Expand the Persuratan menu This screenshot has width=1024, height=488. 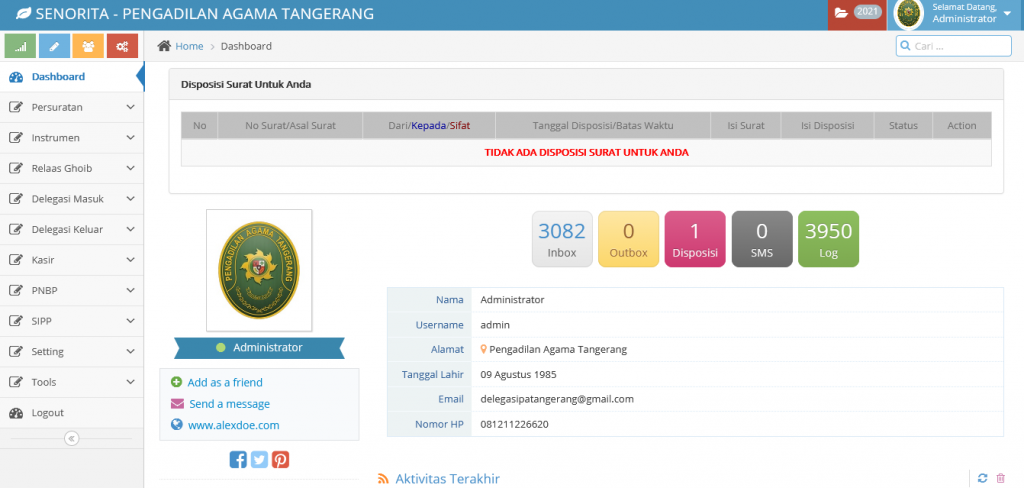[71, 107]
